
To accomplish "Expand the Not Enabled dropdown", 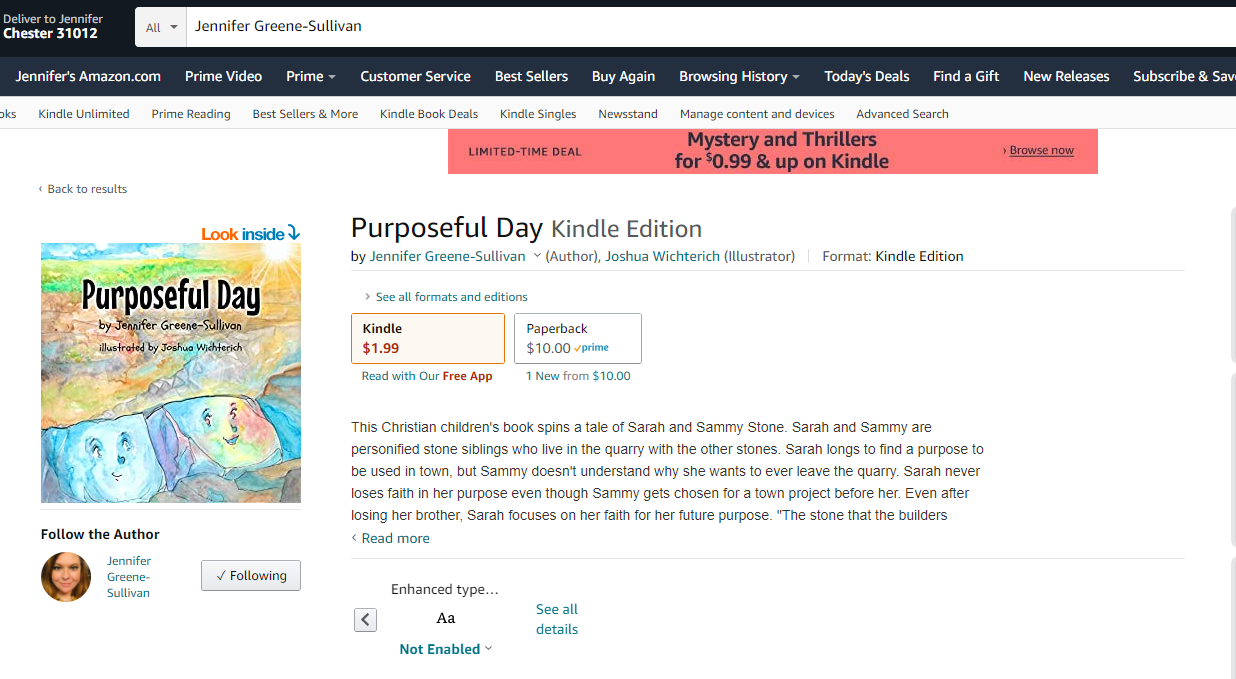I will pos(446,649).
